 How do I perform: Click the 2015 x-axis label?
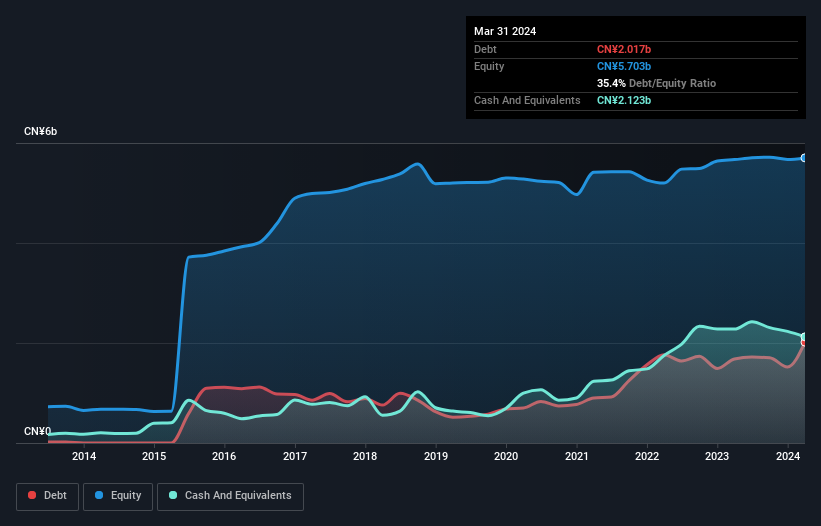click(154, 456)
